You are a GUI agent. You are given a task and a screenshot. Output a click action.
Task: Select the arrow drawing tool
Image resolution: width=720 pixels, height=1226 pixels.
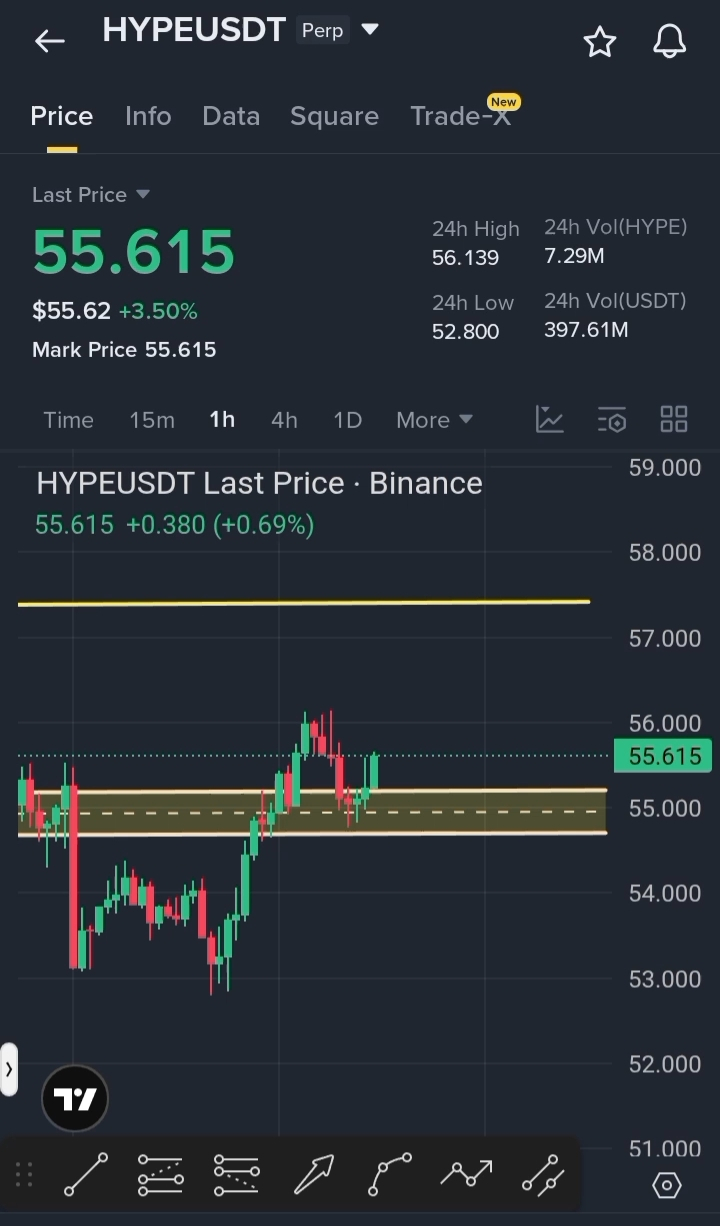(x=313, y=1174)
